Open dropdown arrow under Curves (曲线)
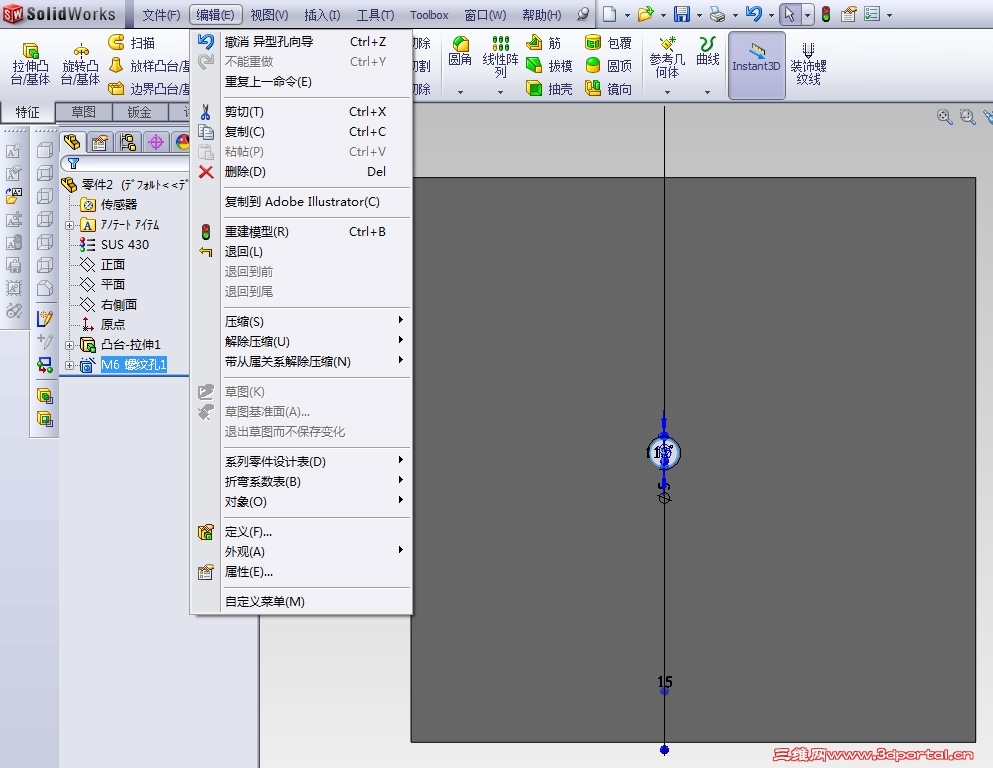 tap(707, 92)
